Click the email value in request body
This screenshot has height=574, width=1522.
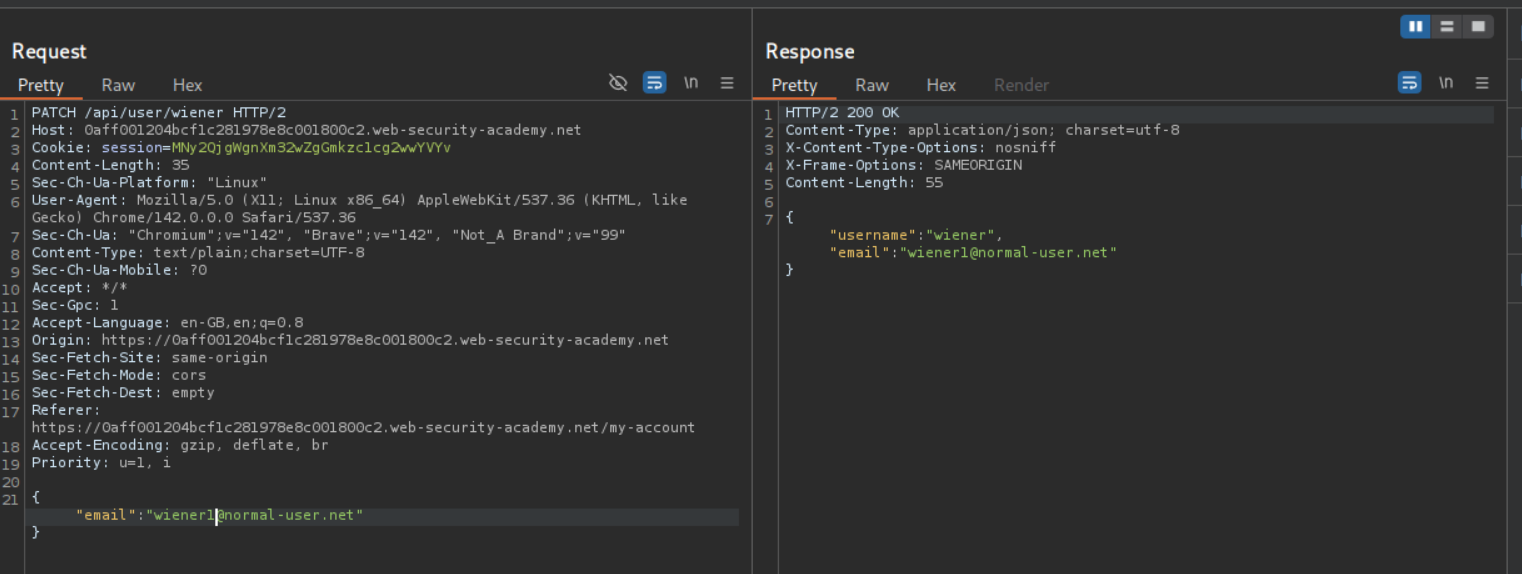point(255,515)
